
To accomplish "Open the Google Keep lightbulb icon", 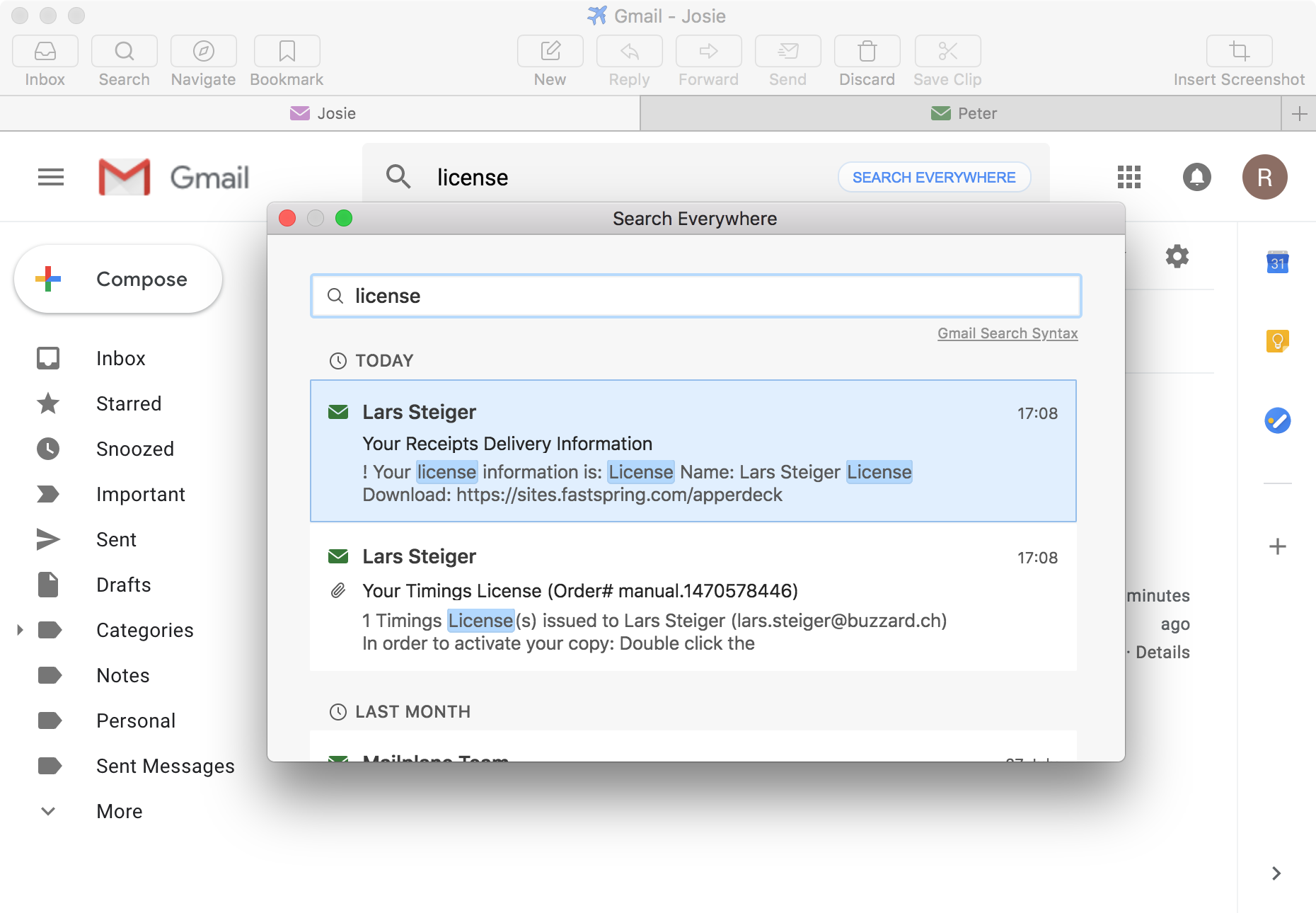I will [1278, 341].
